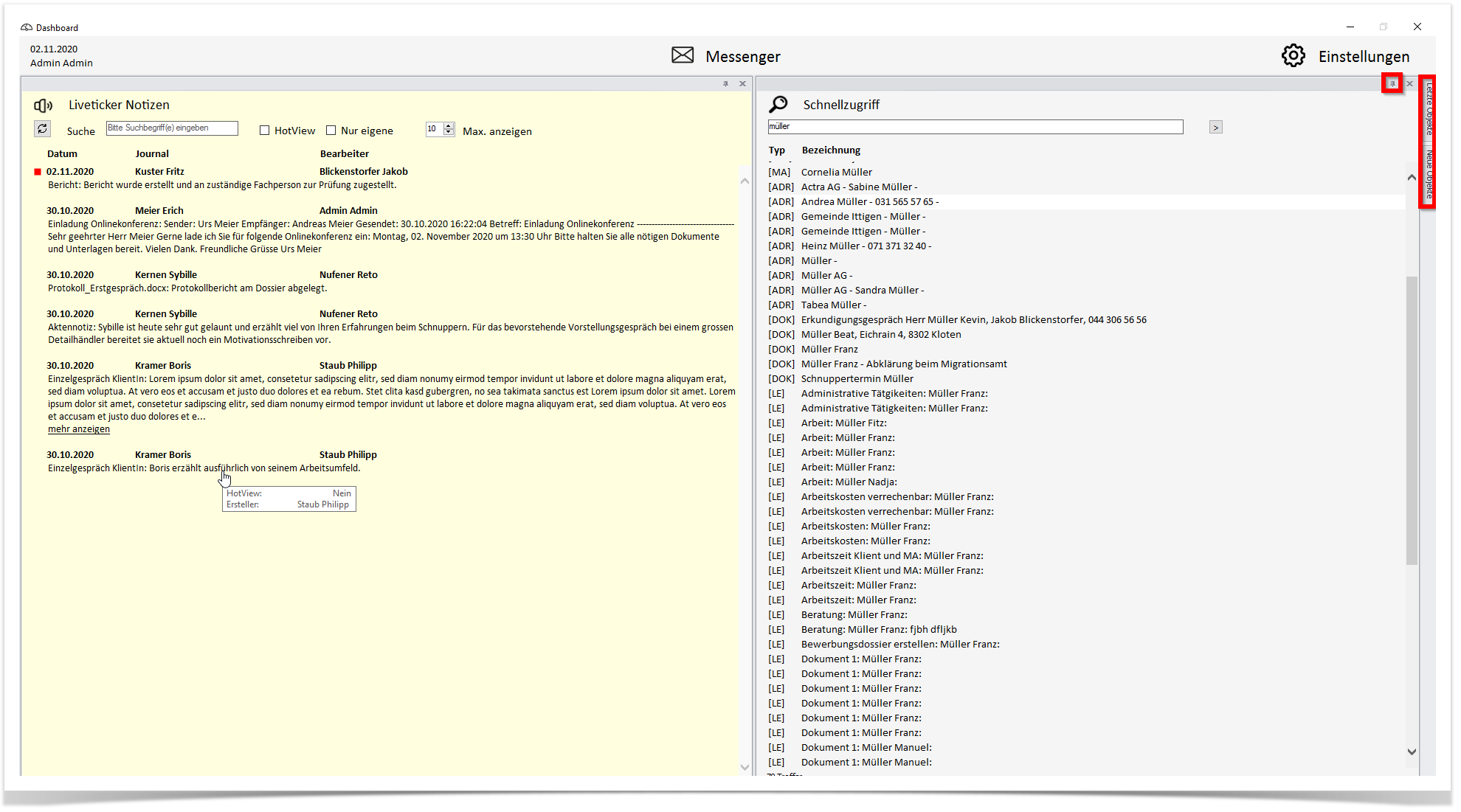This screenshot has height=812, width=1461.
Task: Open the Letzte Objekte side tab
Action: pos(1429,109)
